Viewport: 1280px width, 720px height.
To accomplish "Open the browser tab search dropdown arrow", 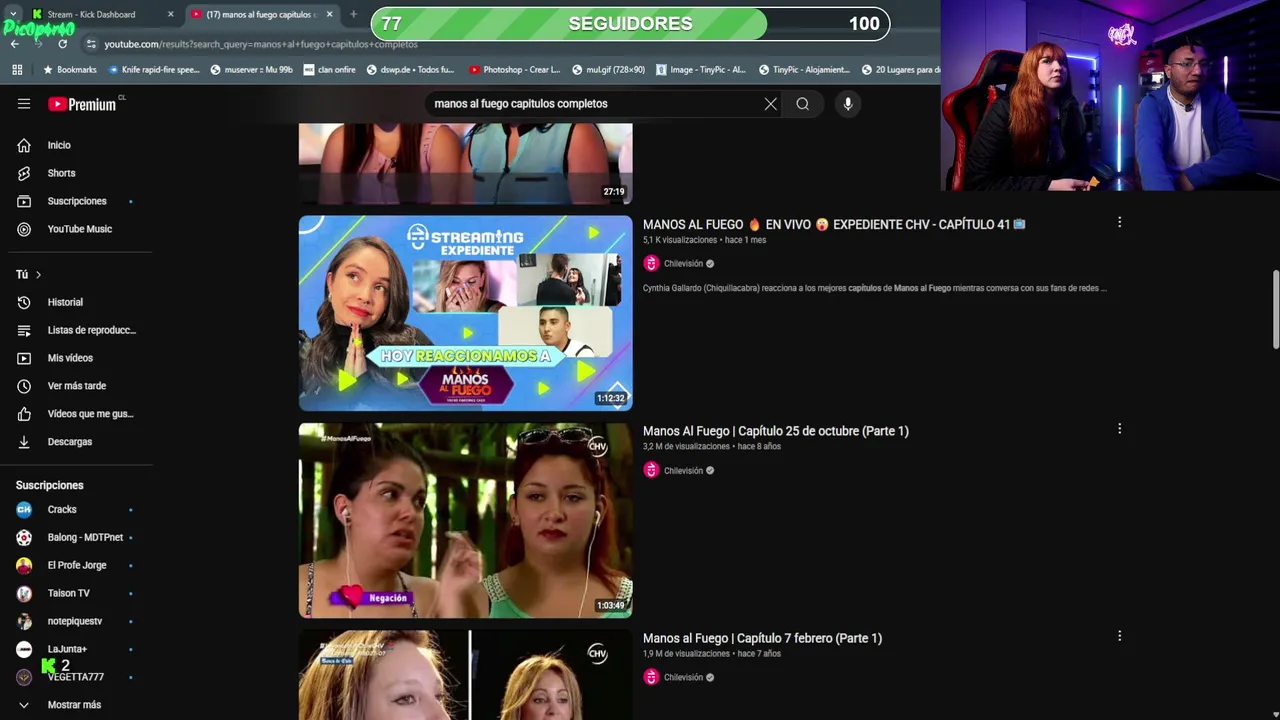I will (12, 14).
